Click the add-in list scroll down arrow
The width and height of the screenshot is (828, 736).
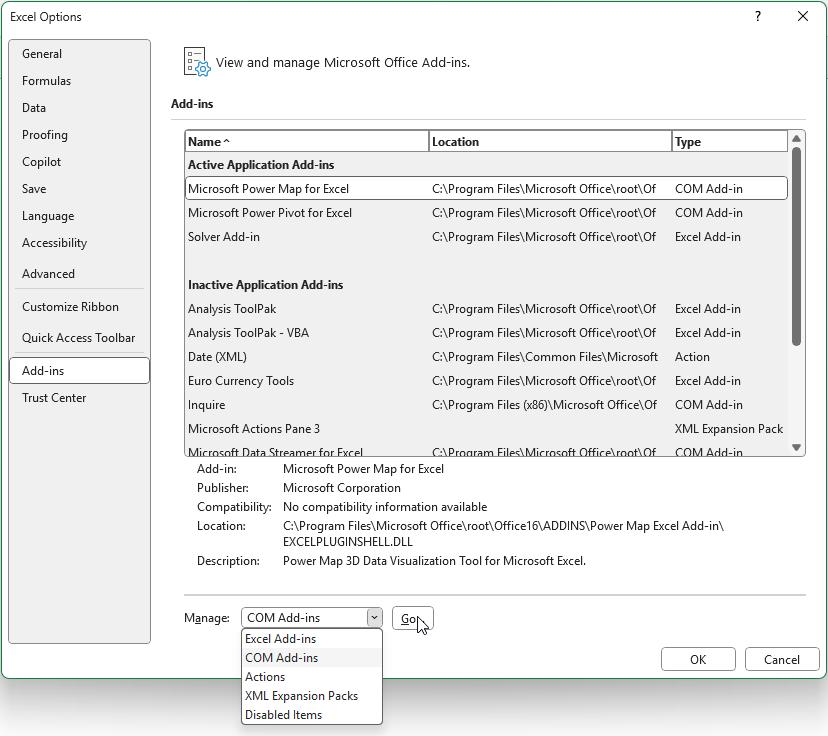coord(796,448)
